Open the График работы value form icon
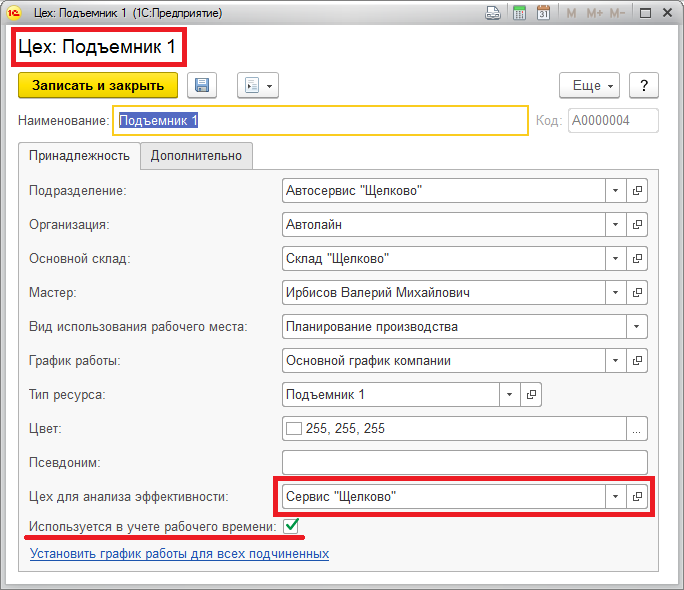684x590 pixels. pos(637,361)
